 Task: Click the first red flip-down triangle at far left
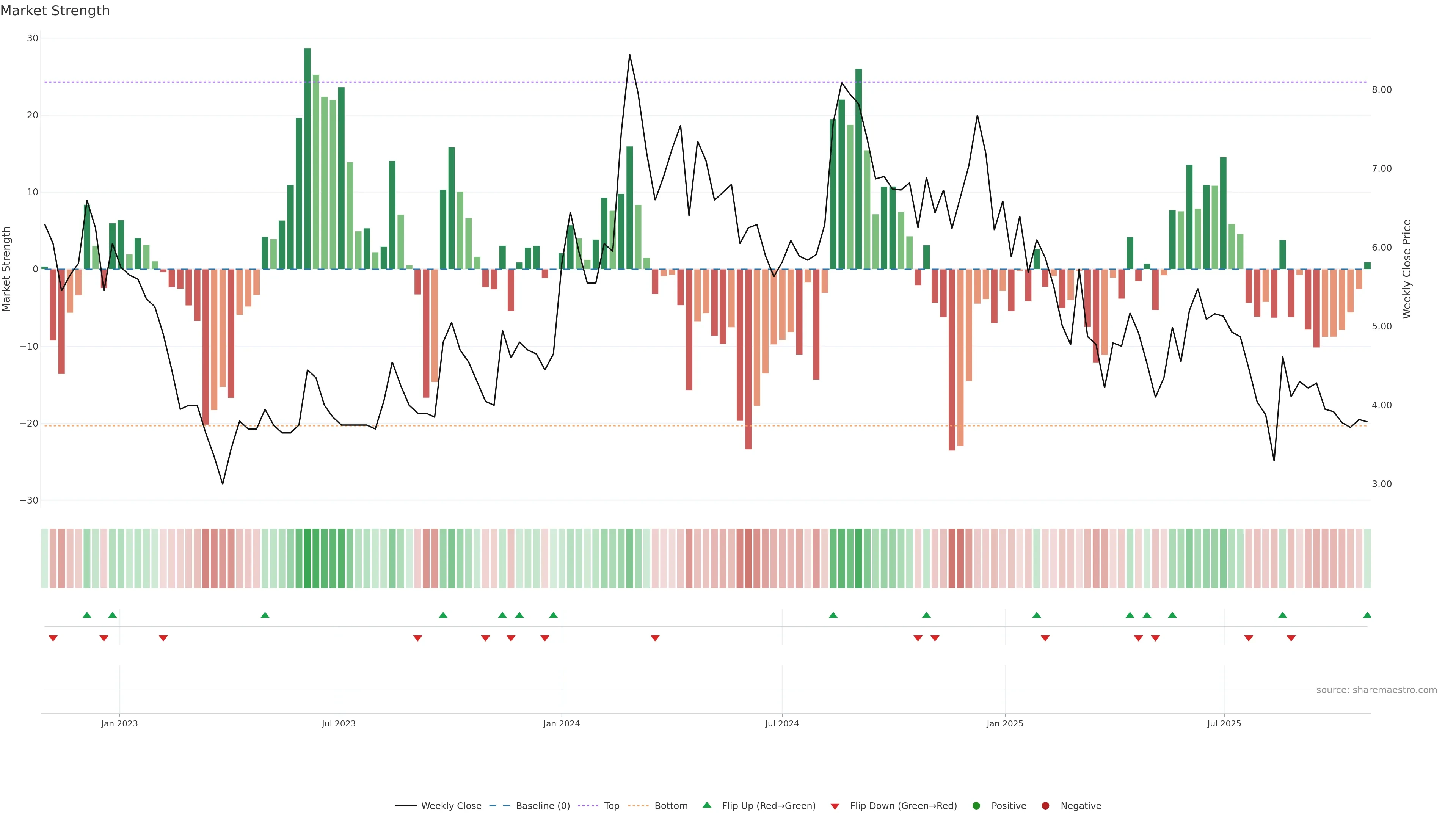click(53, 638)
